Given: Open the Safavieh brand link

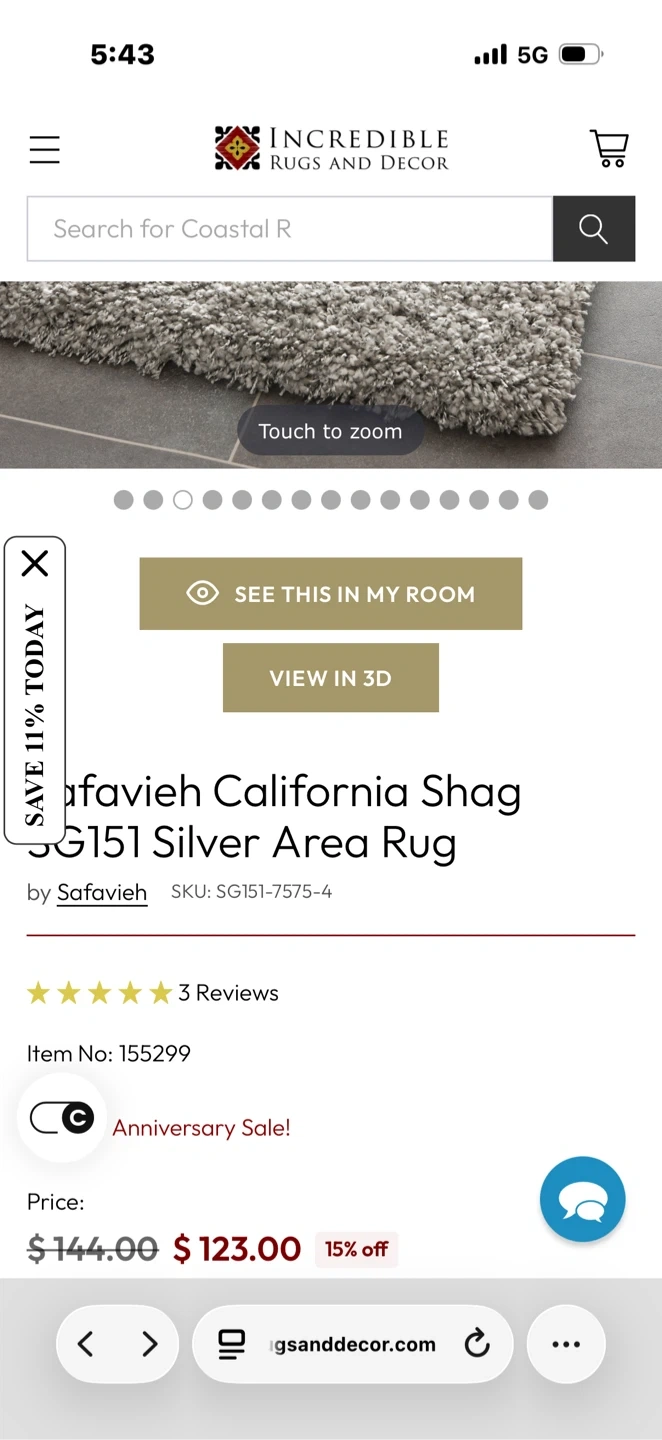Looking at the screenshot, I should [x=102, y=892].
